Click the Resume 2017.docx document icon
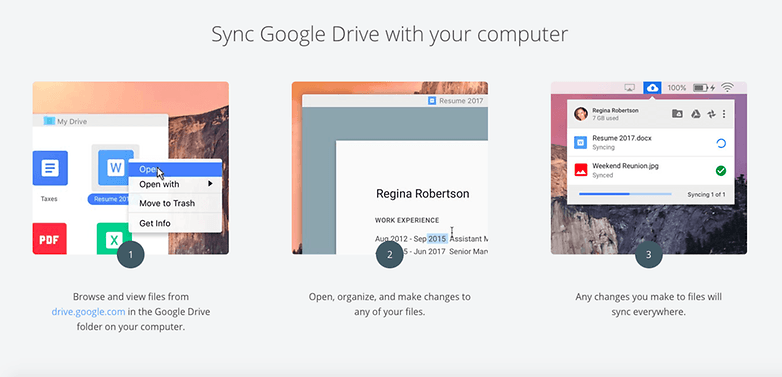This screenshot has width=782, height=377. (581, 143)
